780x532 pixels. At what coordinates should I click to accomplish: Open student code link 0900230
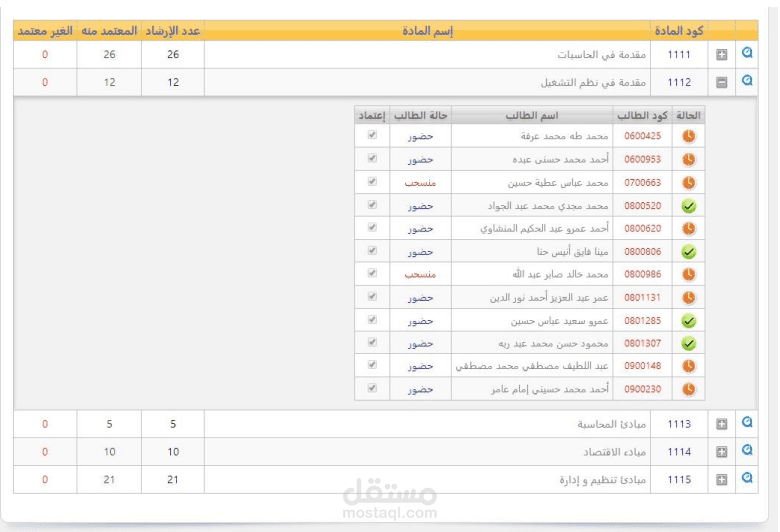click(x=643, y=389)
